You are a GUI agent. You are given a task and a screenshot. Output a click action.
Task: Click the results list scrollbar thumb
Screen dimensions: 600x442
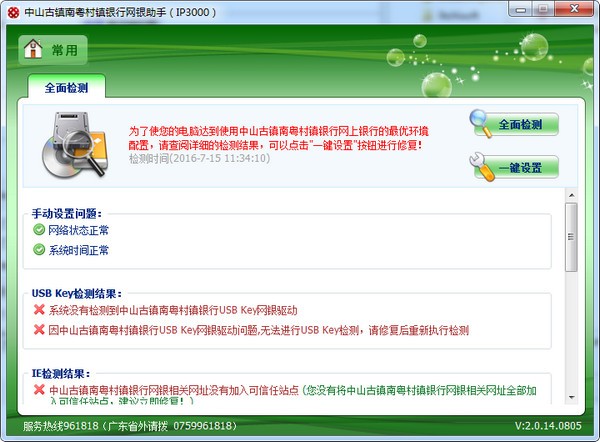click(x=571, y=237)
